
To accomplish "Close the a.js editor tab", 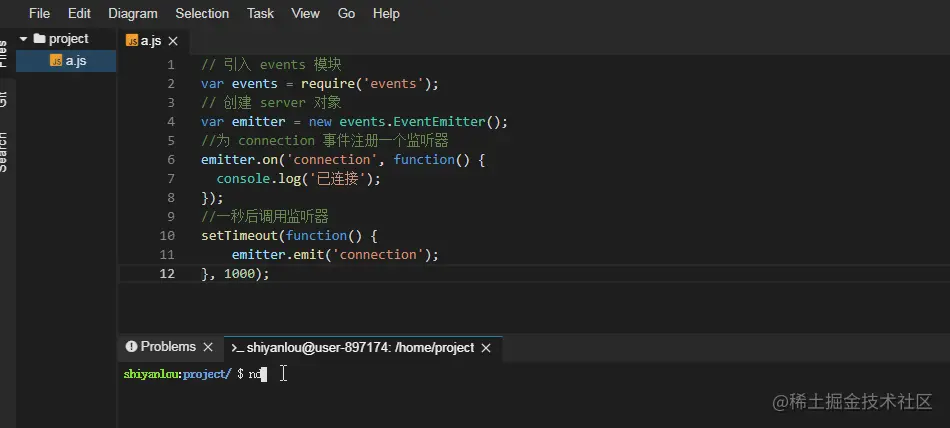I will [x=173, y=41].
